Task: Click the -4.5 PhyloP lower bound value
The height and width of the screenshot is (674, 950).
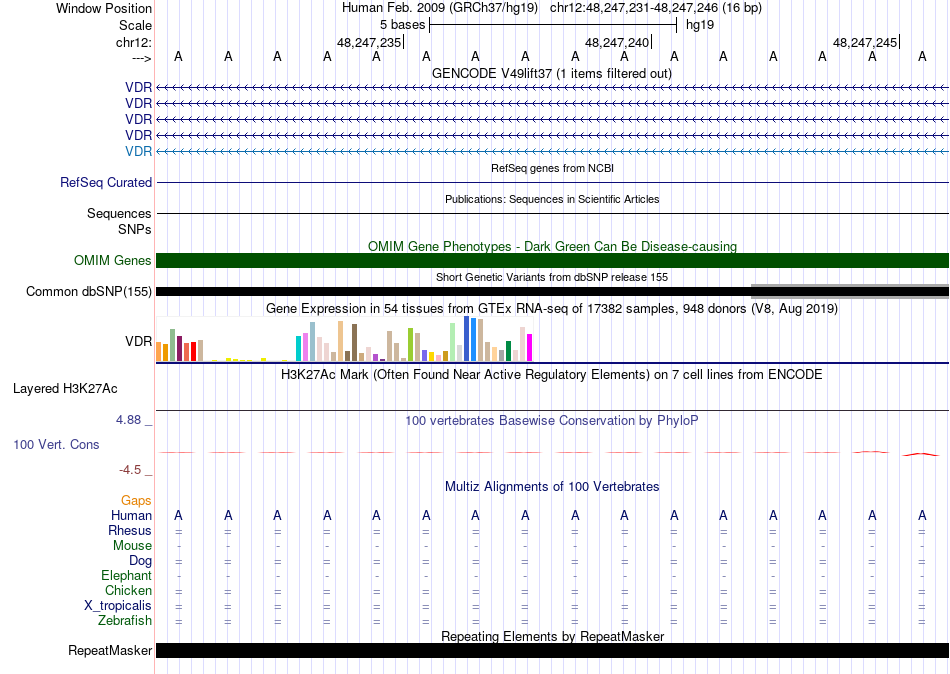Action: coord(130,470)
